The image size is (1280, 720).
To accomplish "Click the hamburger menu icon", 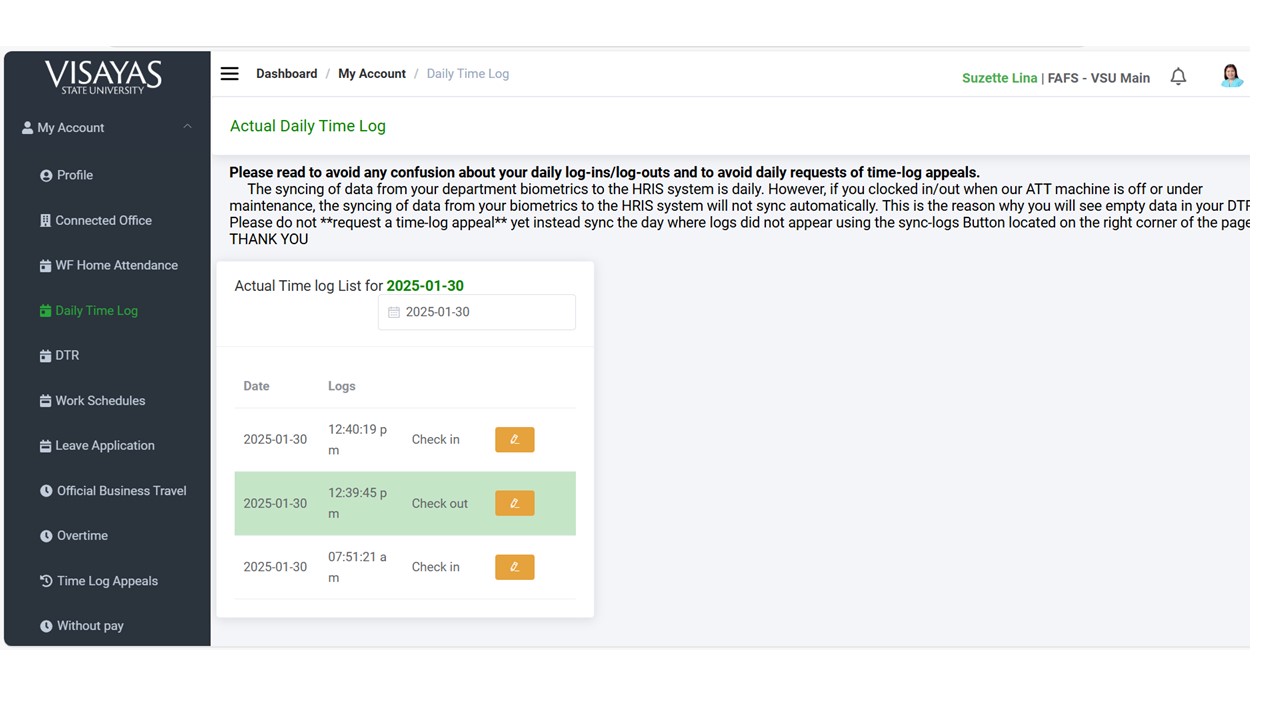I will [229, 74].
